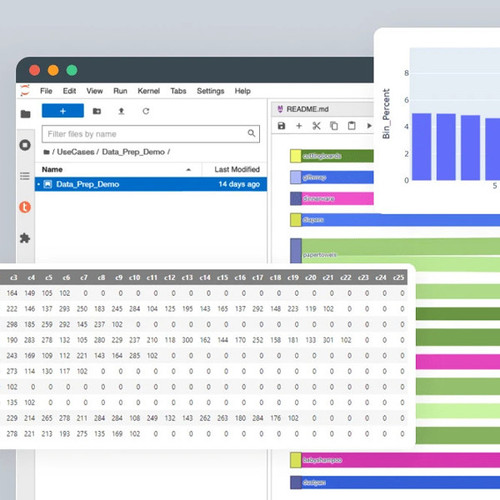This screenshot has height=500, width=500.
Task: Click the new folder icon
Action: click(x=97, y=111)
